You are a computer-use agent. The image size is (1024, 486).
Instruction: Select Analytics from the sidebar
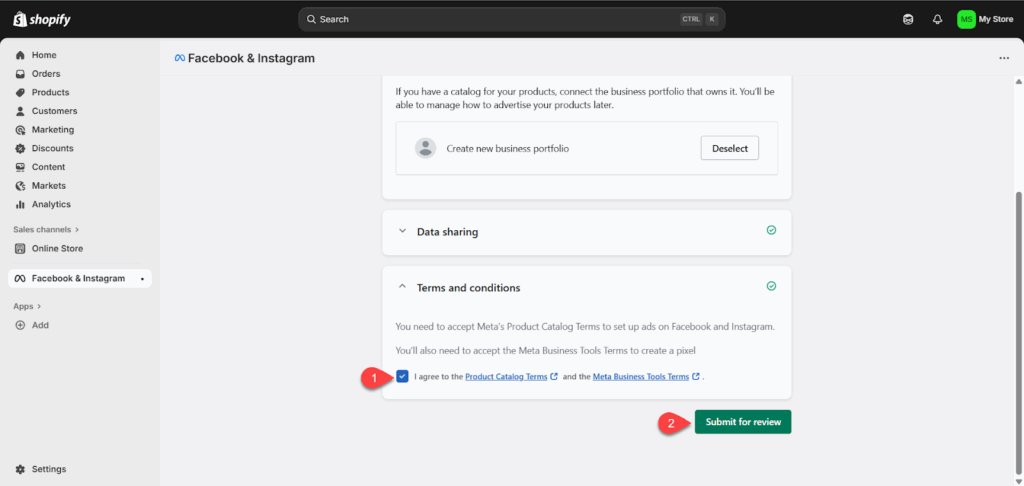51,204
